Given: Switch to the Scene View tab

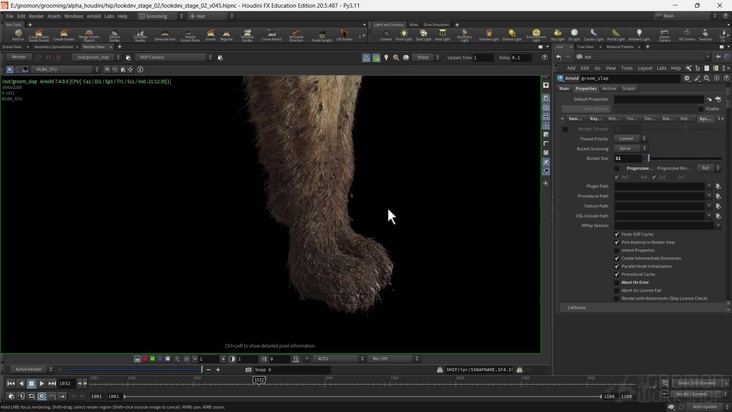Looking at the screenshot, I should click(12, 47).
